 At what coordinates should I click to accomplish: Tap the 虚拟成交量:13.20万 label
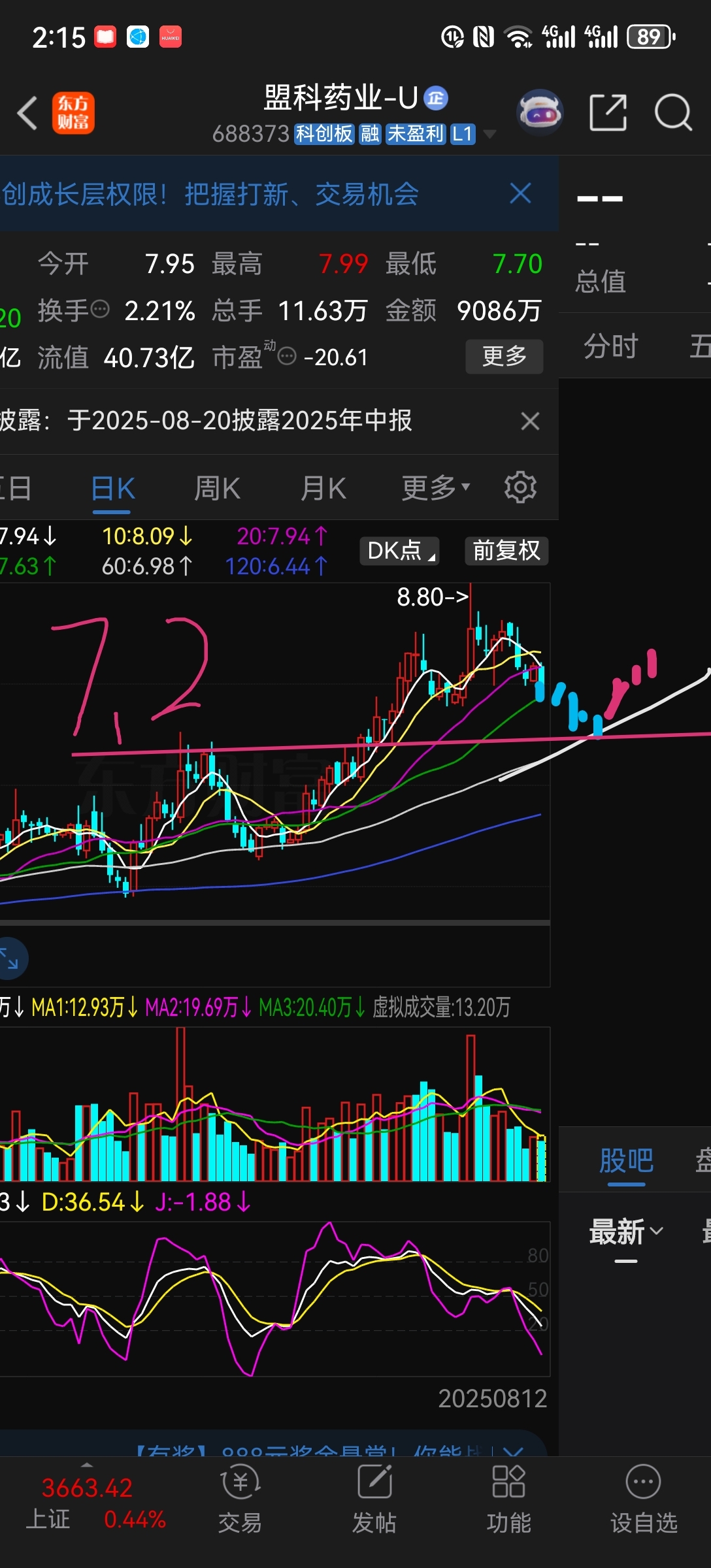pyautogui.click(x=442, y=1007)
